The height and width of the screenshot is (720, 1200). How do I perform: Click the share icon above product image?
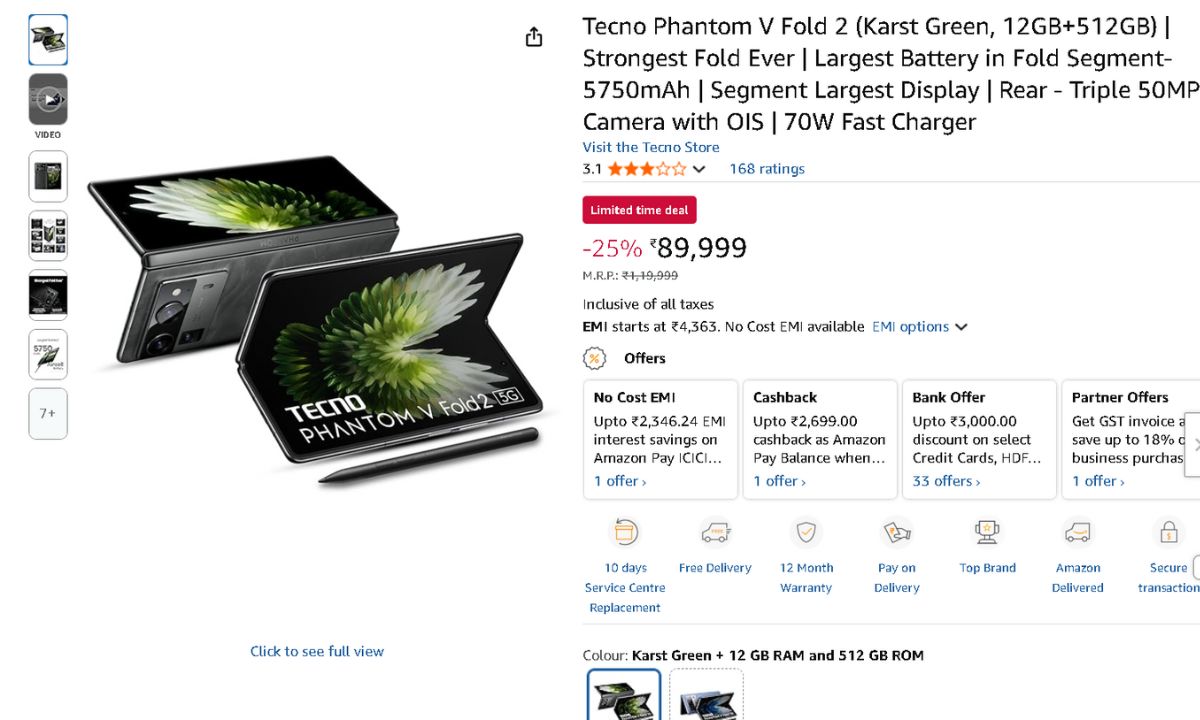(x=534, y=37)
